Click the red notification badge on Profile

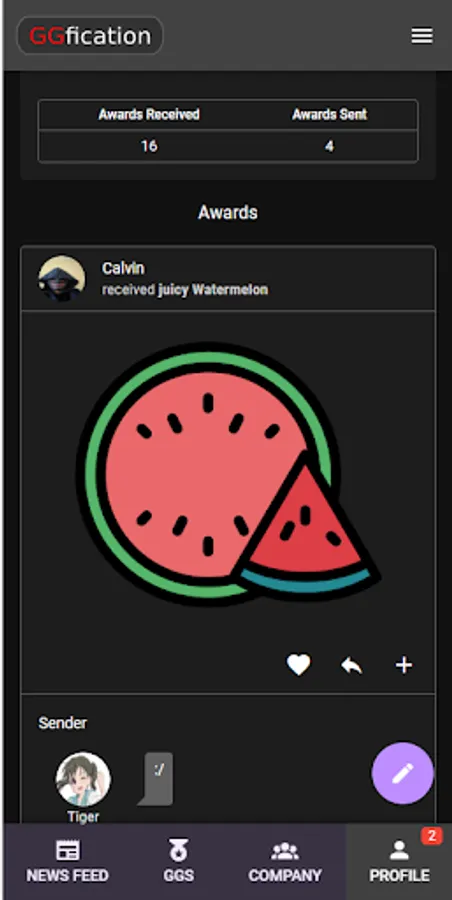click(x=431, y=836)
